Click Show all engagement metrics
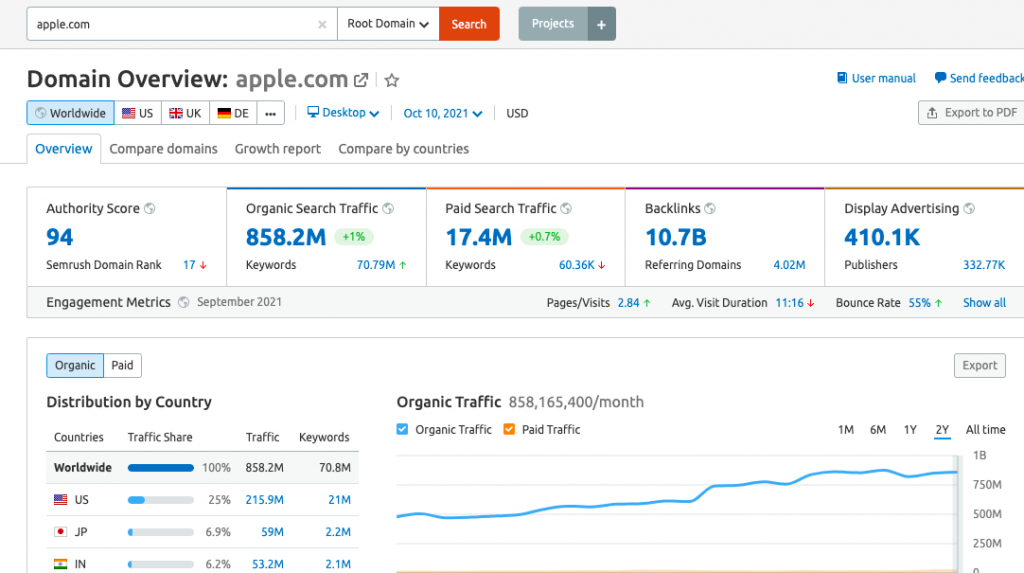1024x573 pixels. pyautogui.click(x=984, y=303)
